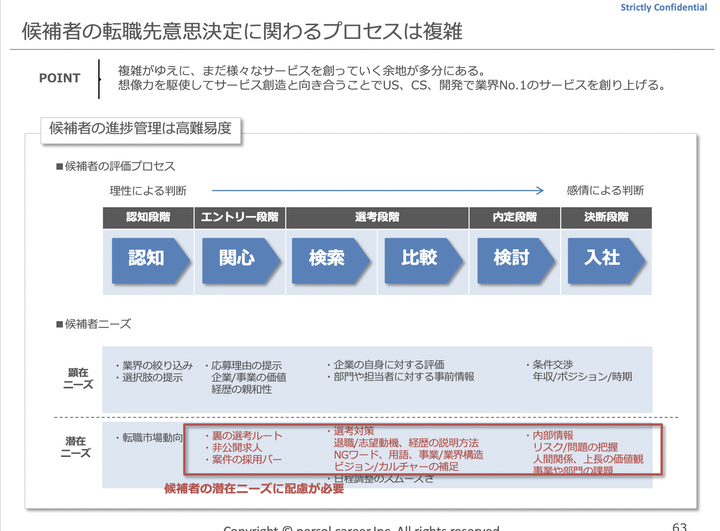This screenshot has height=531, width=720.
Task: Click the 顕在ニーズ row label
Action: click(x=78, y=378)
